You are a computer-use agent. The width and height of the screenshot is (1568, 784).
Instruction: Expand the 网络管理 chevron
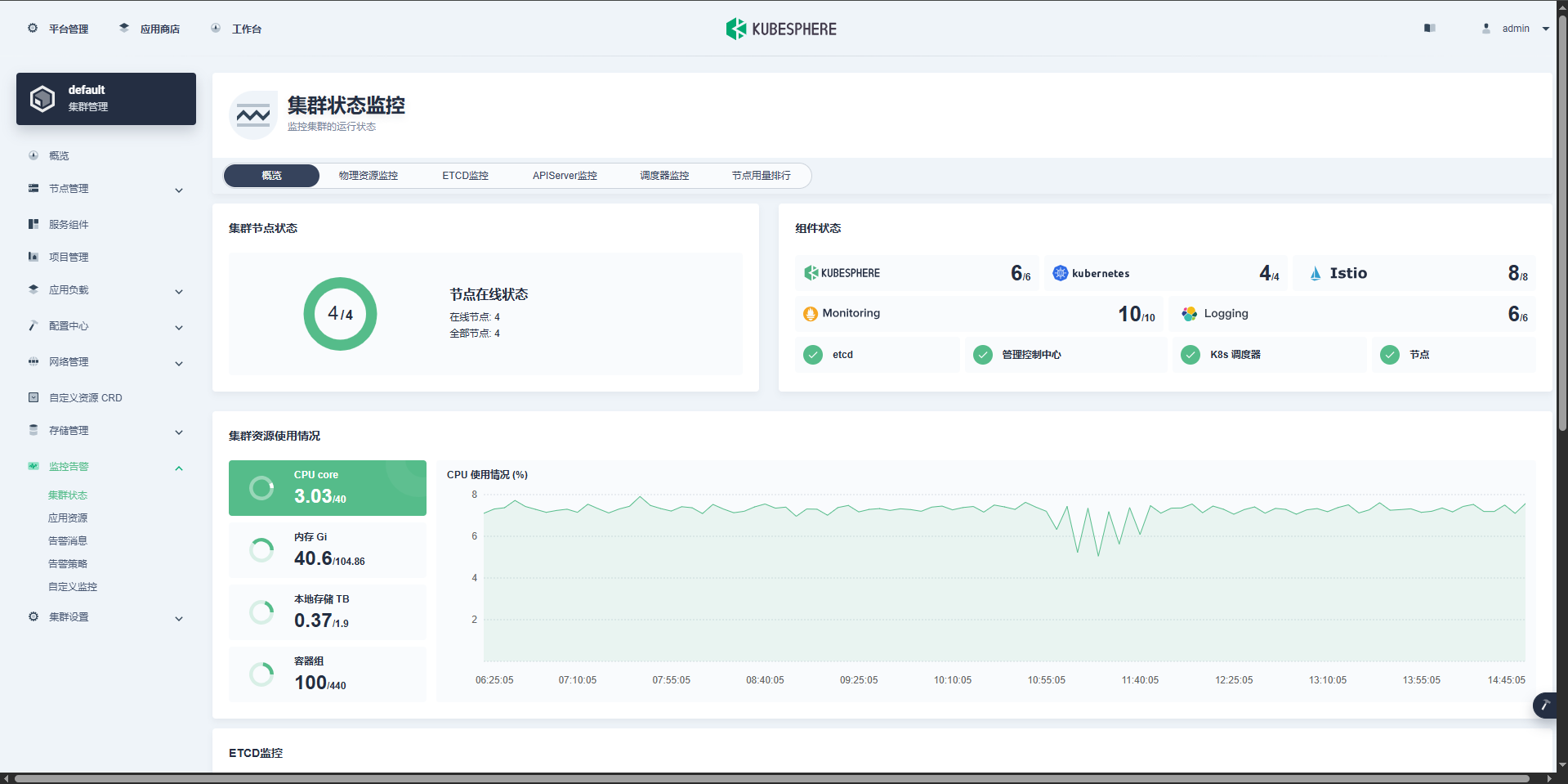pyautogui.click(x=179, y=364)
